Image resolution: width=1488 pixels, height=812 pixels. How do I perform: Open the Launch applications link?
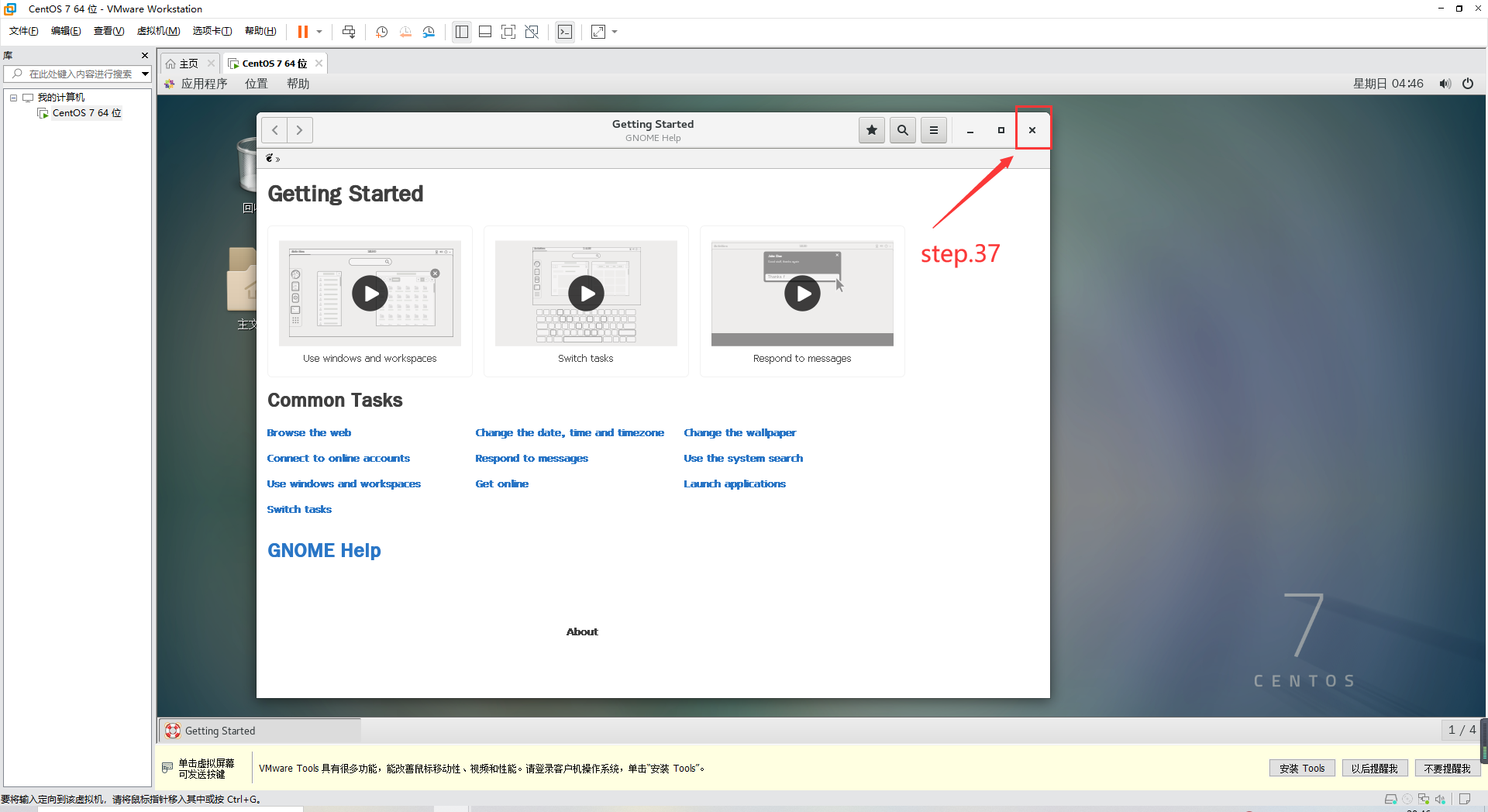coord(735,483)
